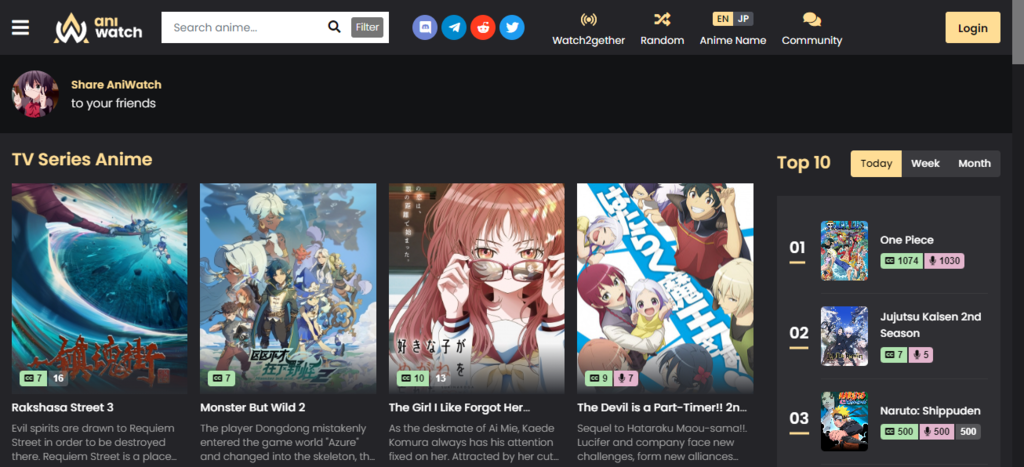Open Naruto: Shippuden in Top 10

pyautogui.click(x=930, y=411)
